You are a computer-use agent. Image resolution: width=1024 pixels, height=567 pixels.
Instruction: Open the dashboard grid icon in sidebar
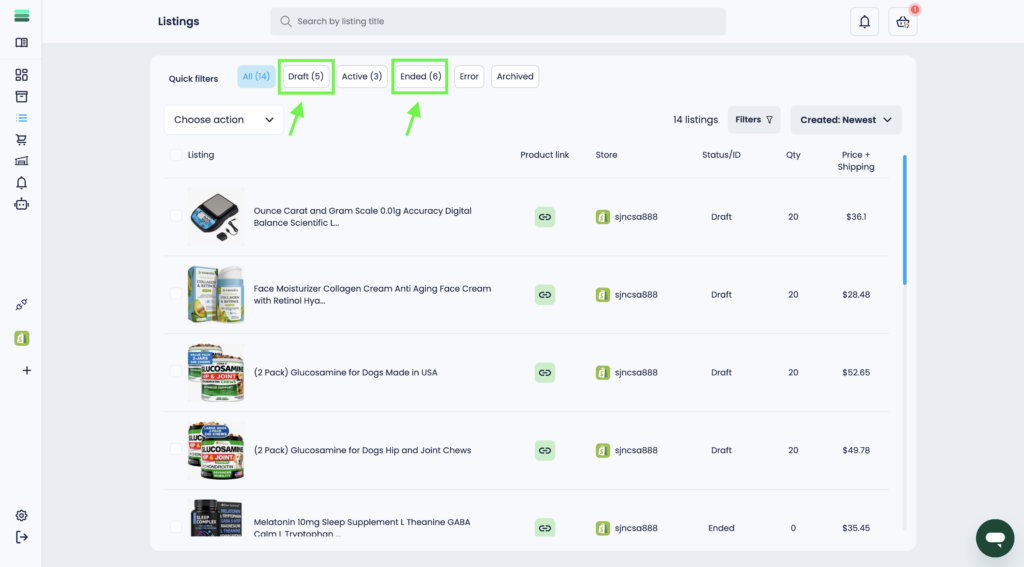(21, 75)
